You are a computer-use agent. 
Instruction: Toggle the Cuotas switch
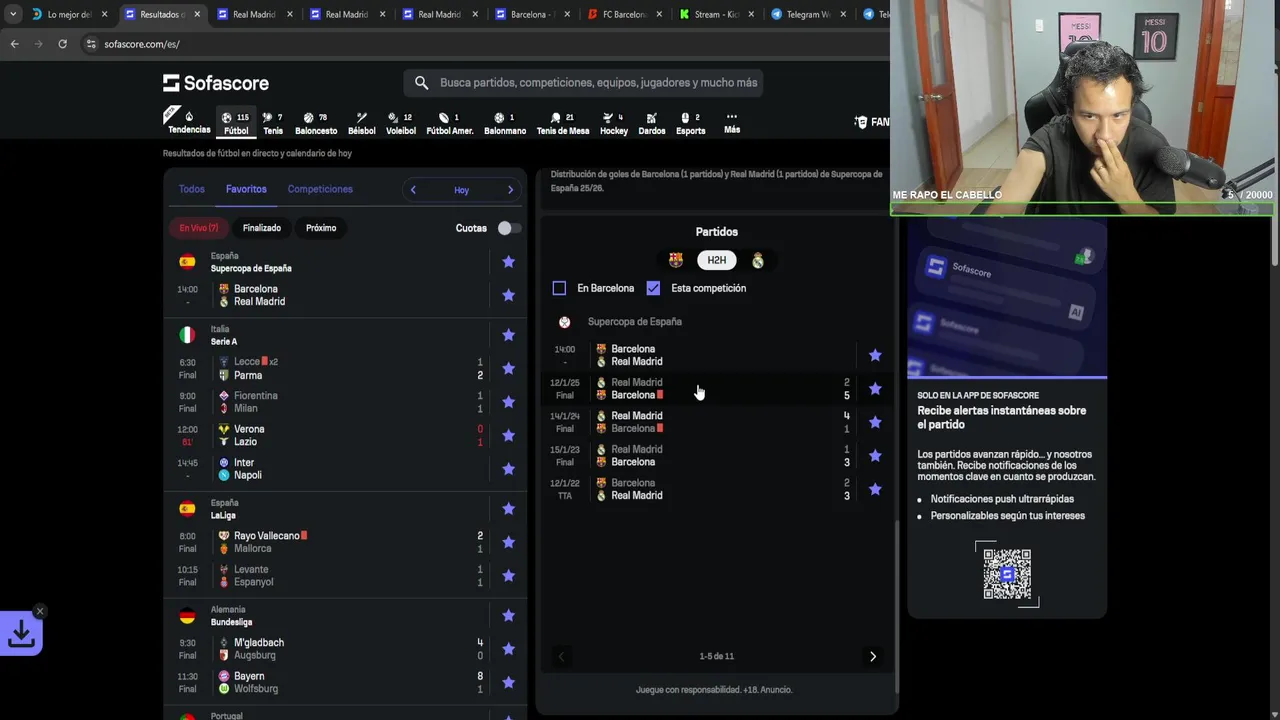(509, 228)
